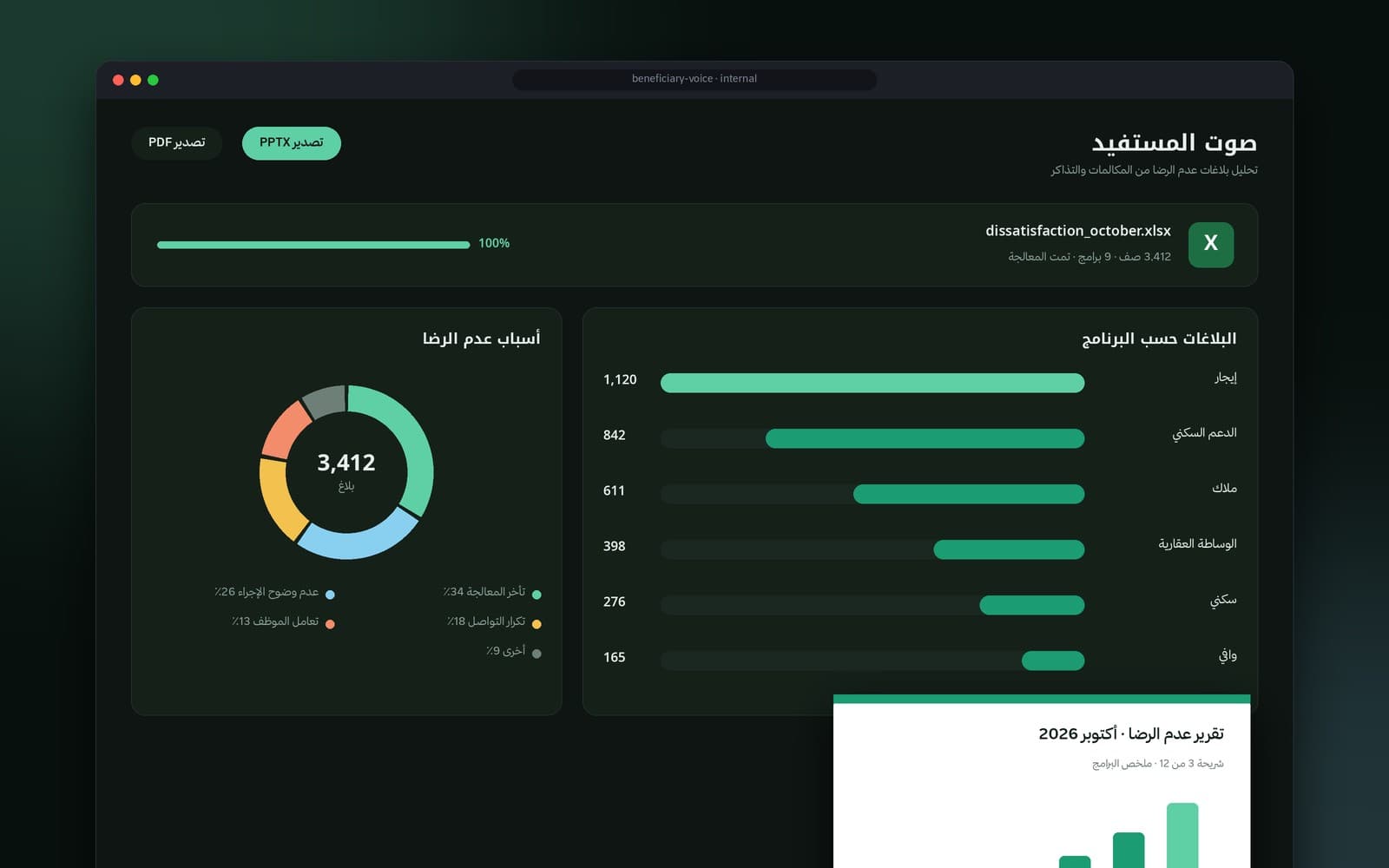
Task: Click the الوساطة العقارية bar
Action: point(1009,549)
